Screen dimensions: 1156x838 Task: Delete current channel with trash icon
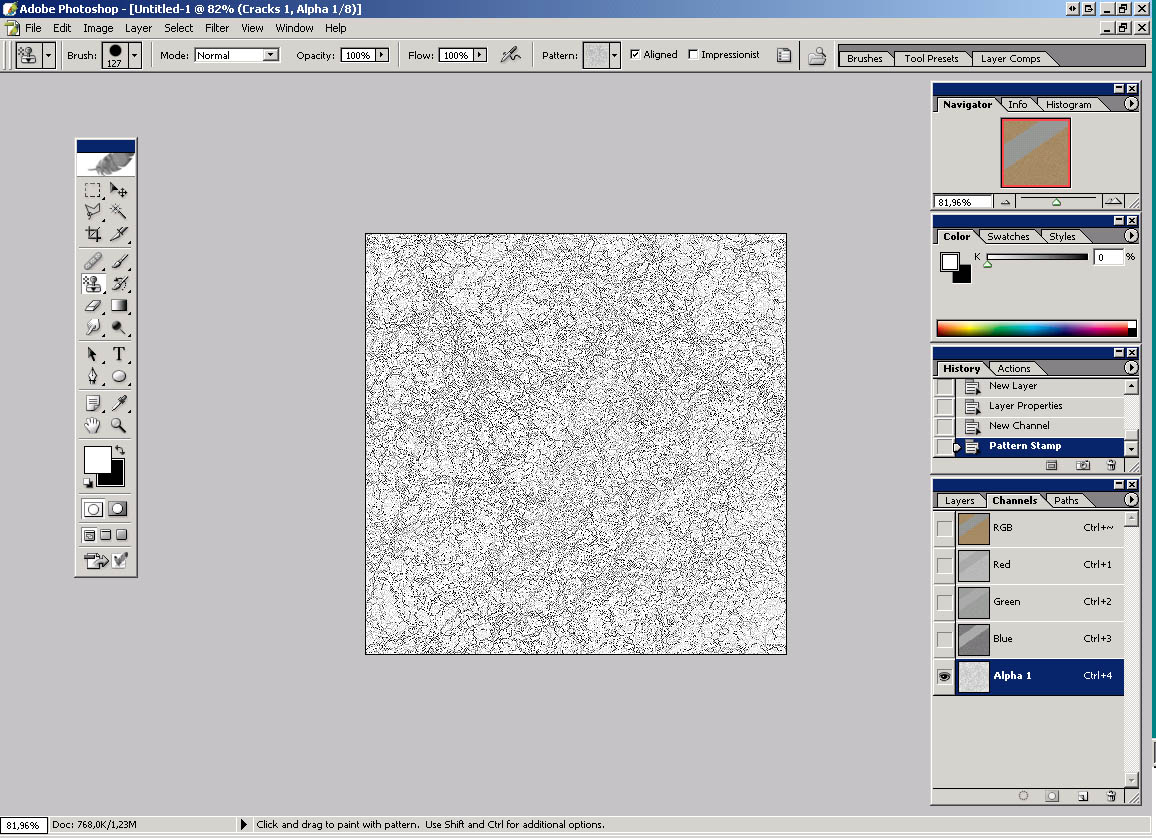[x=1110, y=796]
